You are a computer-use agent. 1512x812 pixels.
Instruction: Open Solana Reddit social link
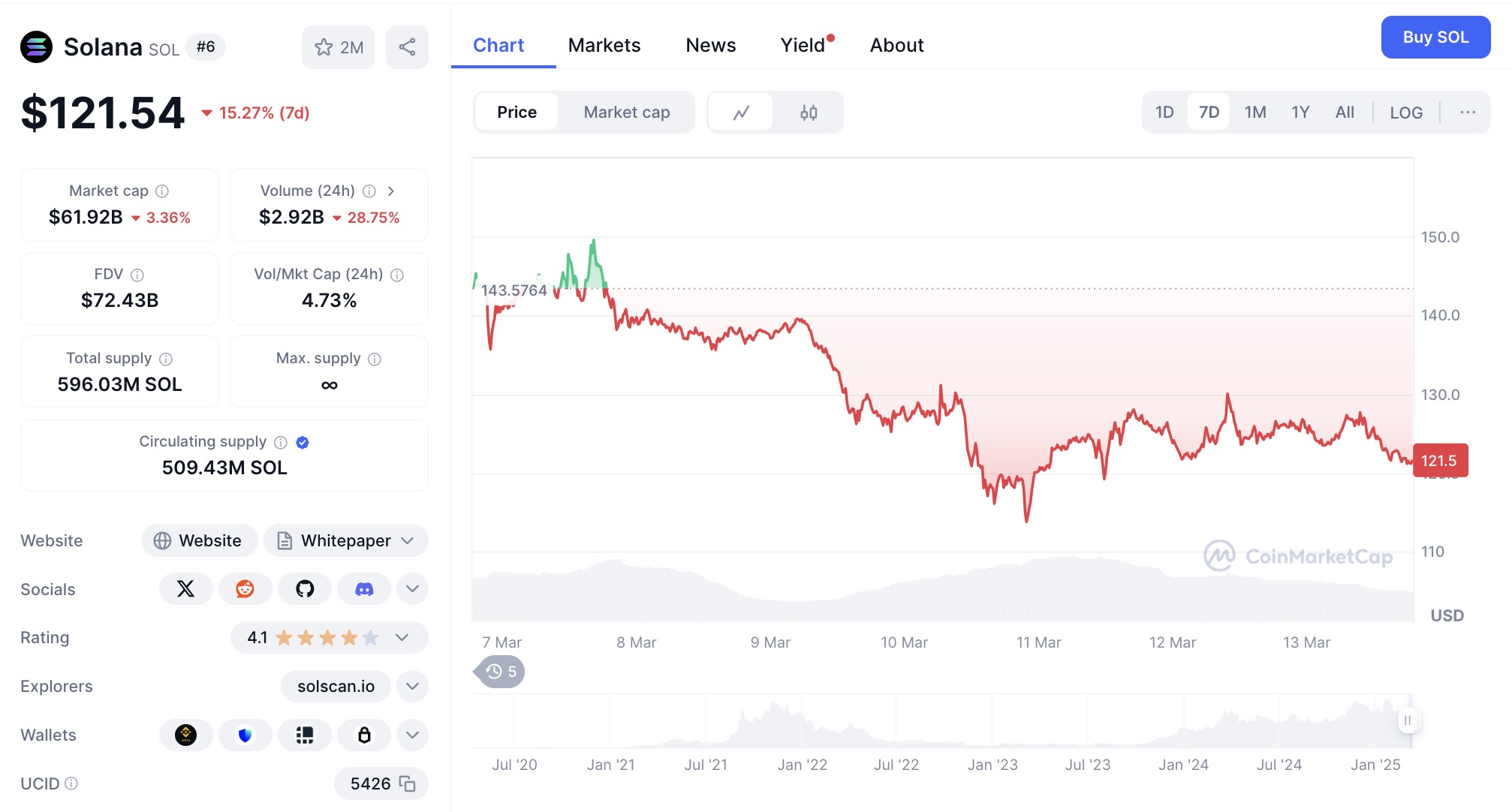tap(245, 589)
